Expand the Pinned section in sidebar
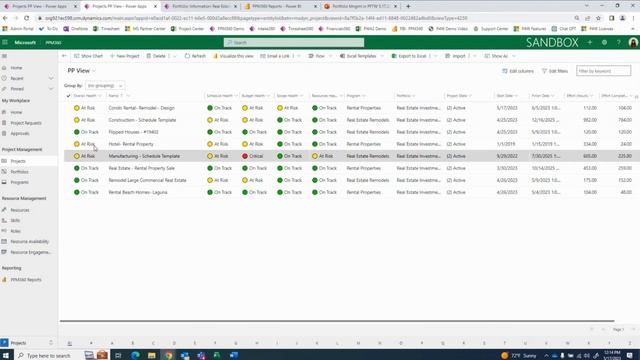Viewport: 640px width, 360px height. tap(51, 89)
